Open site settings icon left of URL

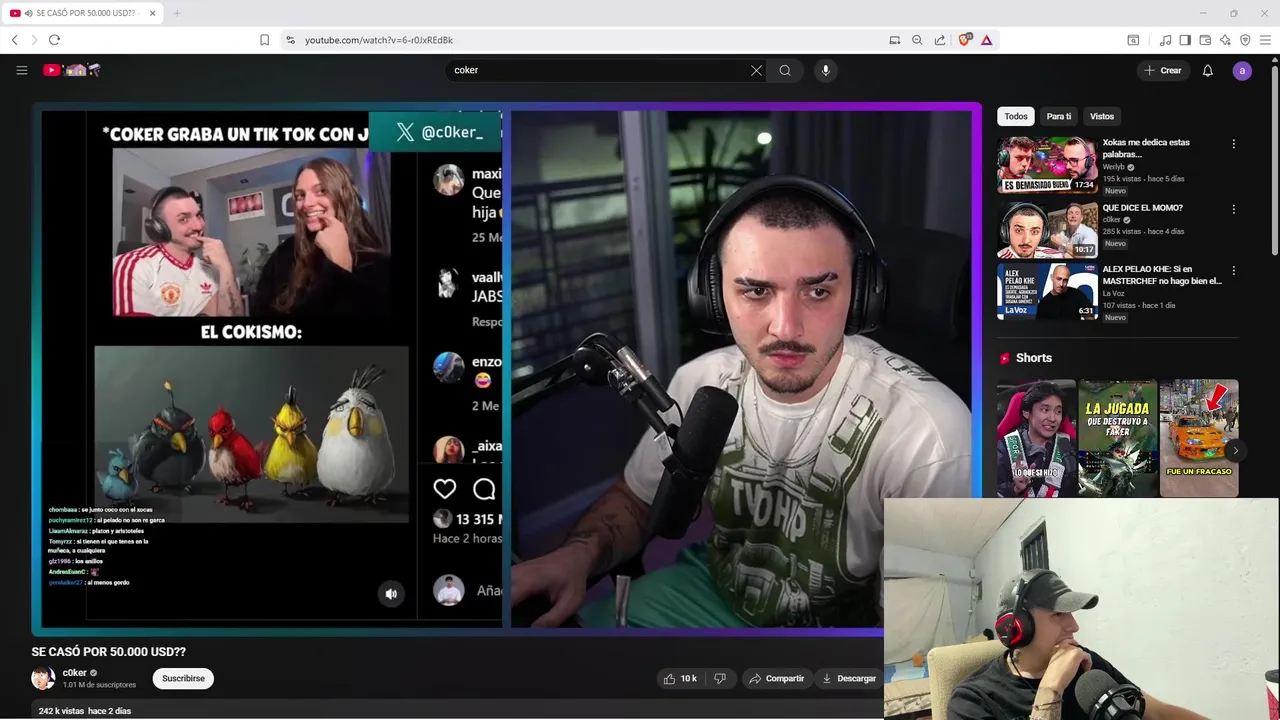point(290,40)
